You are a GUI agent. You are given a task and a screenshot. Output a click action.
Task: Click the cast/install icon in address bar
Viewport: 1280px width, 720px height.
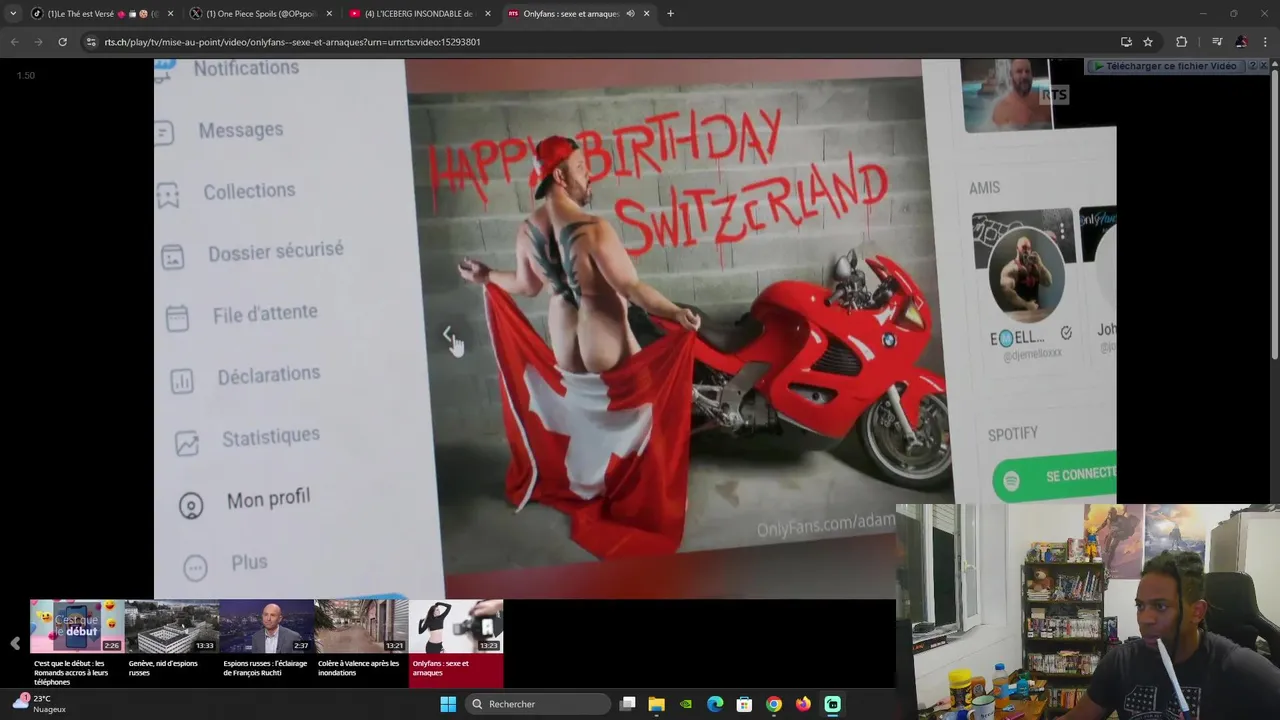(1126, 42)
